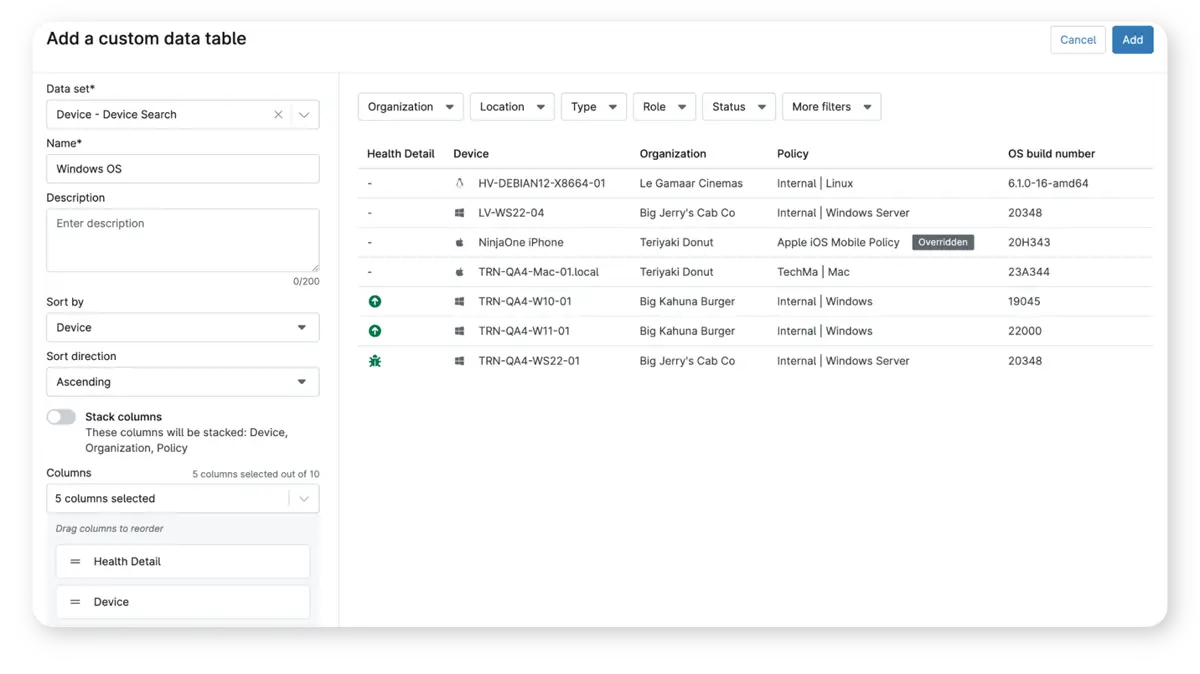Open the Type filter dropdown

click(594, 107)
